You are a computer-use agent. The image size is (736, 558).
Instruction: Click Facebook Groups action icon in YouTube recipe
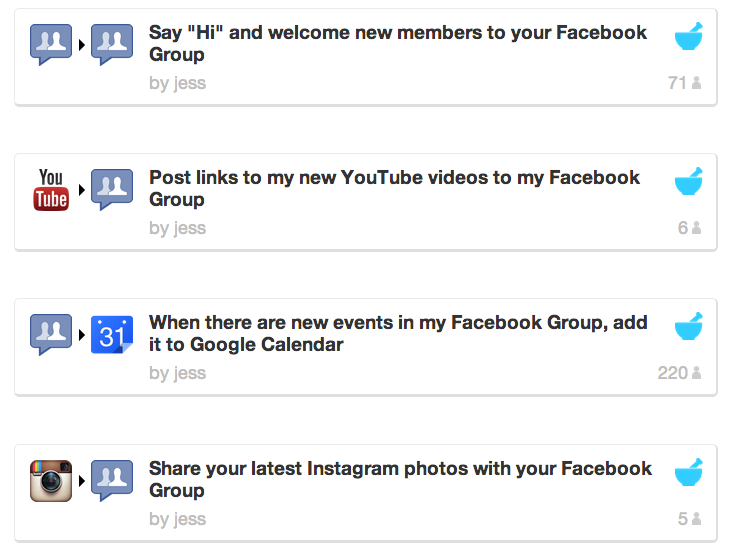point(112,190)
